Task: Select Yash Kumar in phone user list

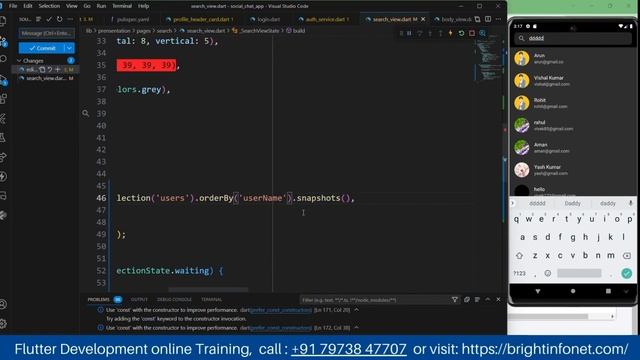Action: (x=573, y=169)
